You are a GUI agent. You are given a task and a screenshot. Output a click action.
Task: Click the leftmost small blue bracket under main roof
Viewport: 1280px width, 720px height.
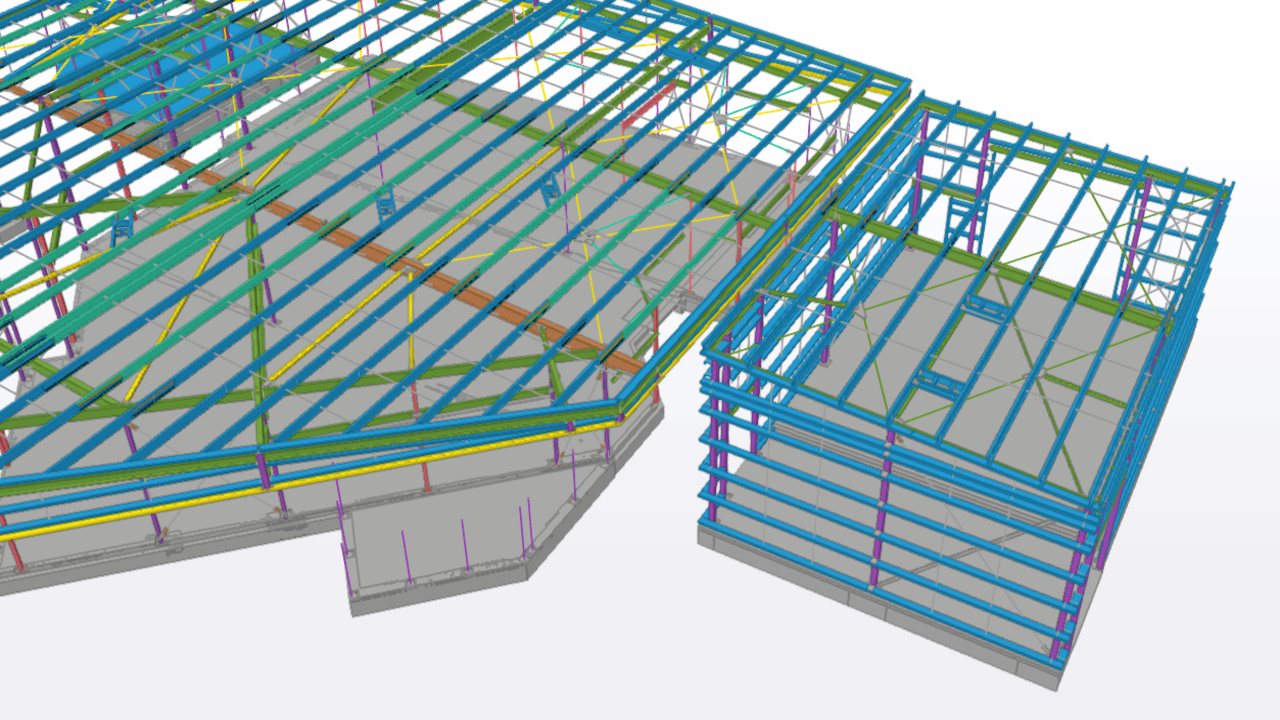point(123,226)
